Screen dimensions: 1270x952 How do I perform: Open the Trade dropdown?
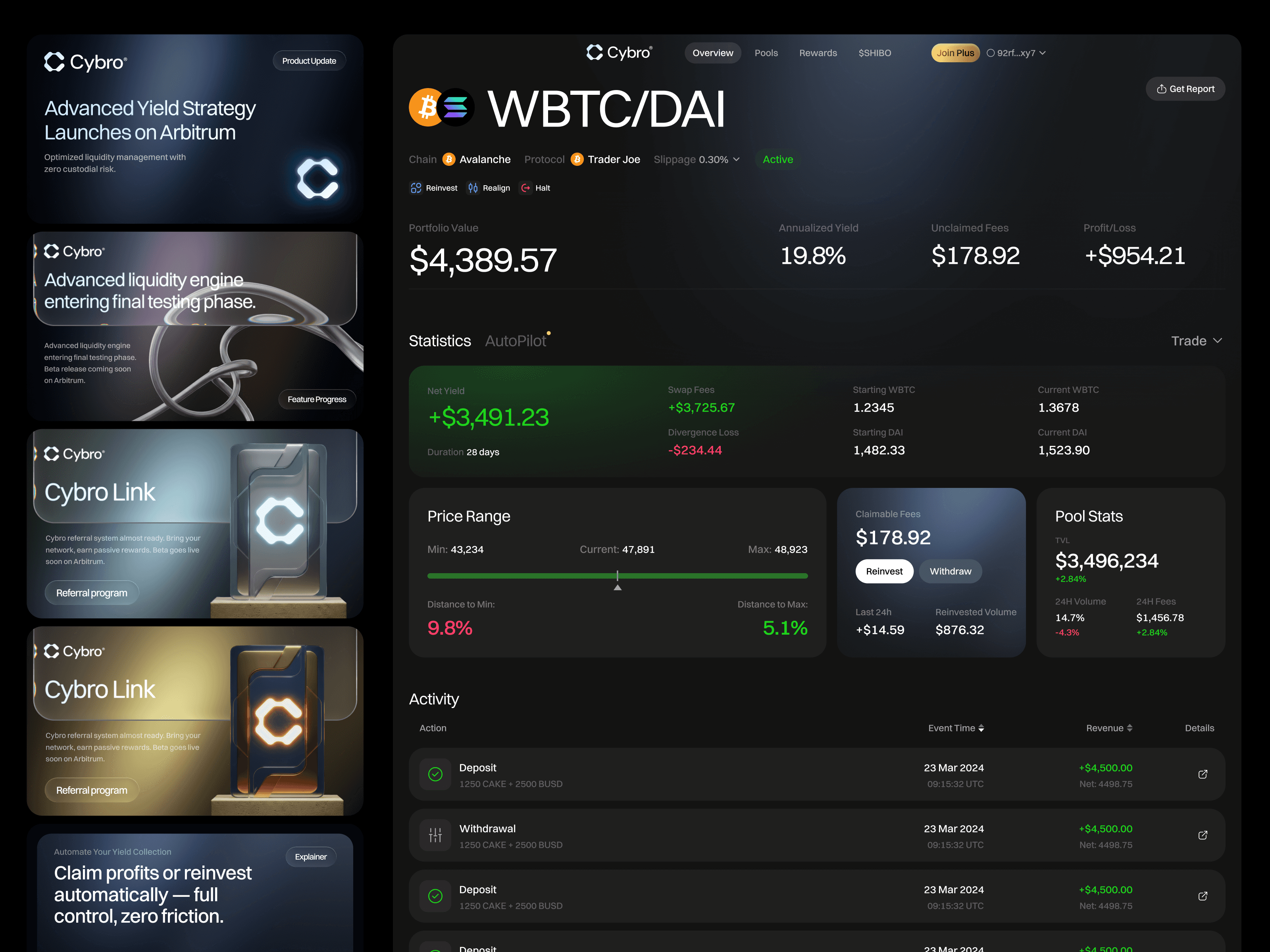tap(1197, 341)
